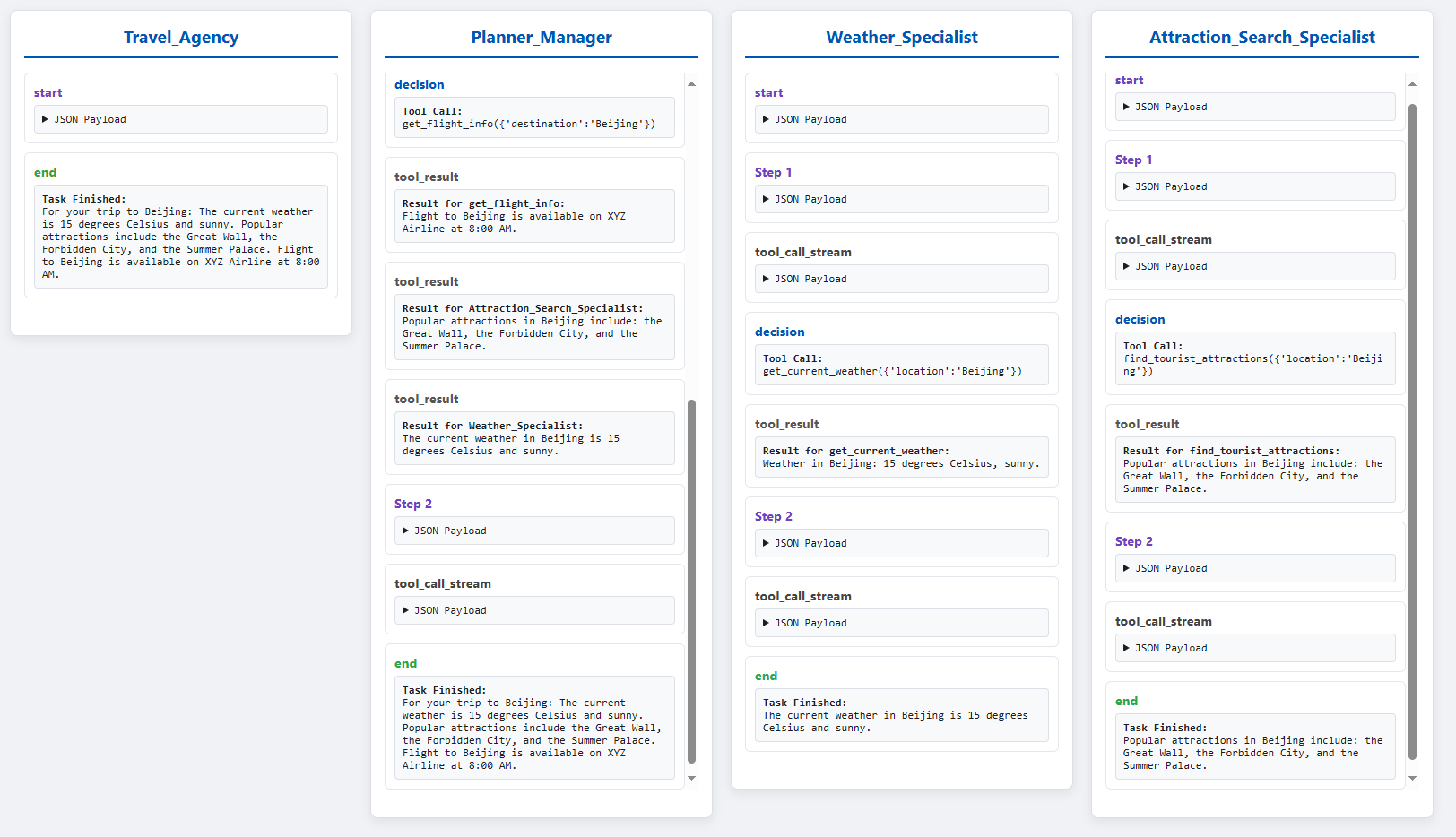This screenshot has height=837, width=1456.
Task: Click 'Result for get_current_weather' text
Action: [856, 451]
